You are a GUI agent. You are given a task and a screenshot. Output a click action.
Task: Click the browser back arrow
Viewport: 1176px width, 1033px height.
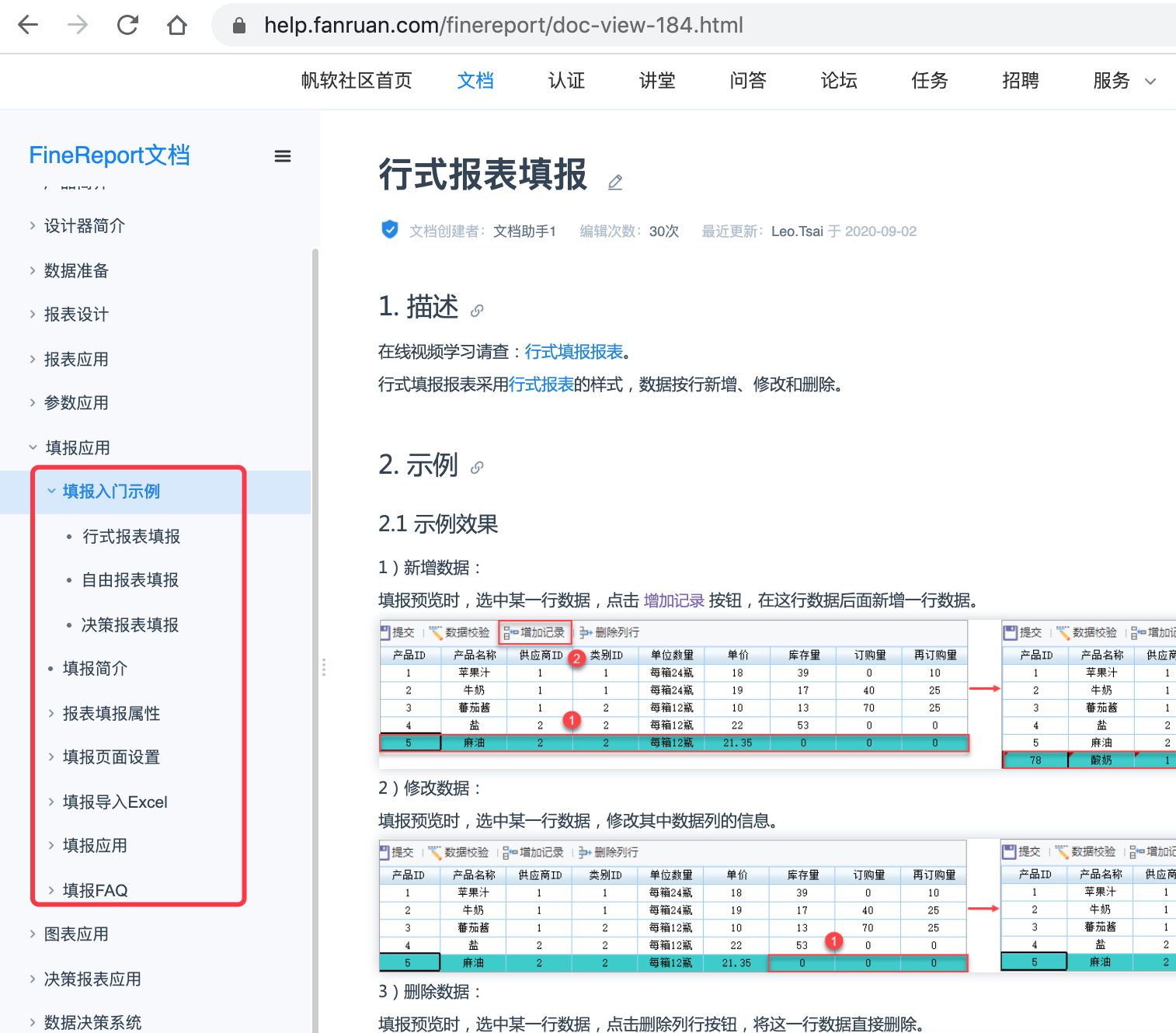[28, 26]
